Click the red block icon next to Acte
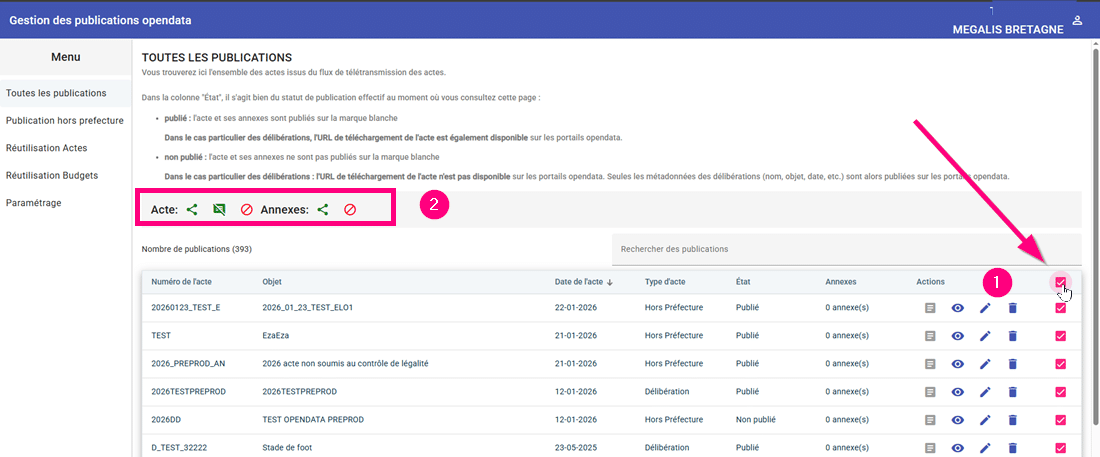The height and width of the screenshot is (457, 1100). pos(246,210)
